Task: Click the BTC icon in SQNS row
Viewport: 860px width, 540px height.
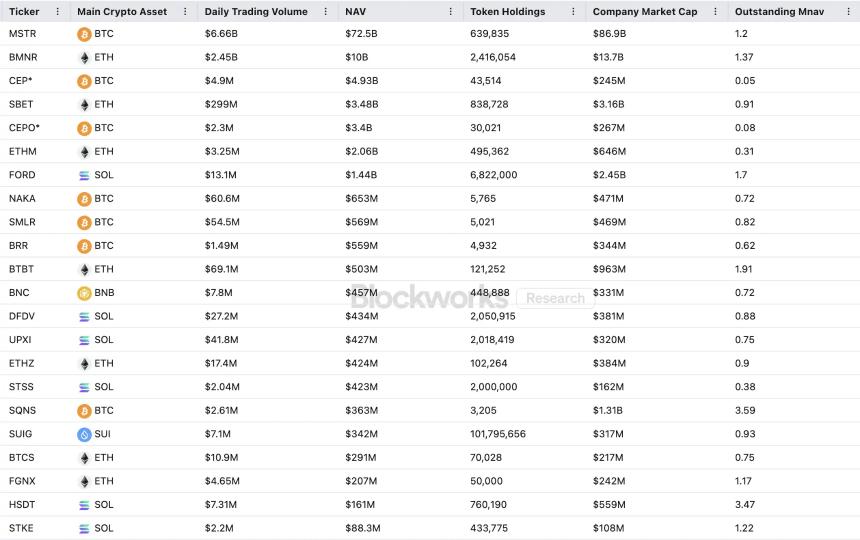Action: tap(84, 411)
